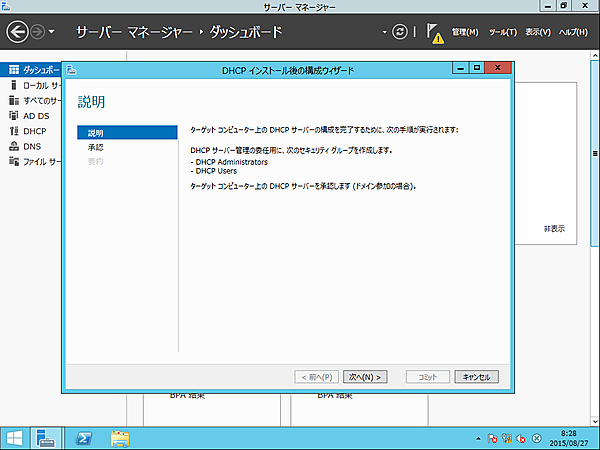
Task: Click the Server Manager vertical scrollbar thumb
Action: coord(595,153)
